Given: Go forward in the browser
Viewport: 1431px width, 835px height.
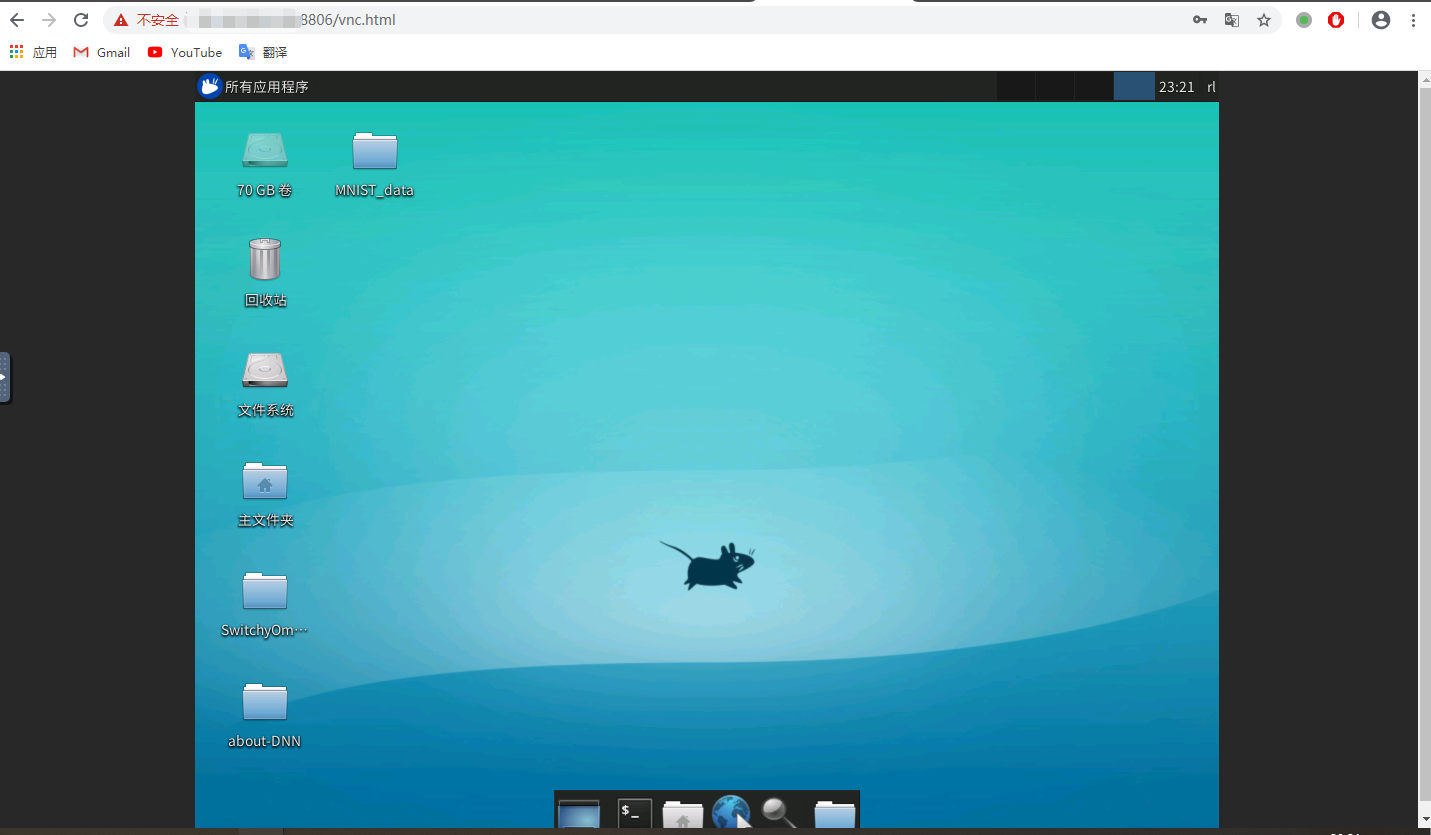Looking at the screenshot, I should [49, 20].
